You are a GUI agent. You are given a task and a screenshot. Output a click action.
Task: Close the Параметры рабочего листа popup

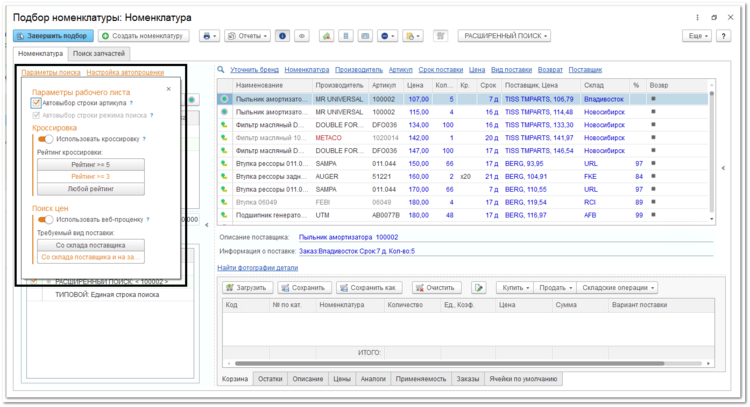pos(168,89)
